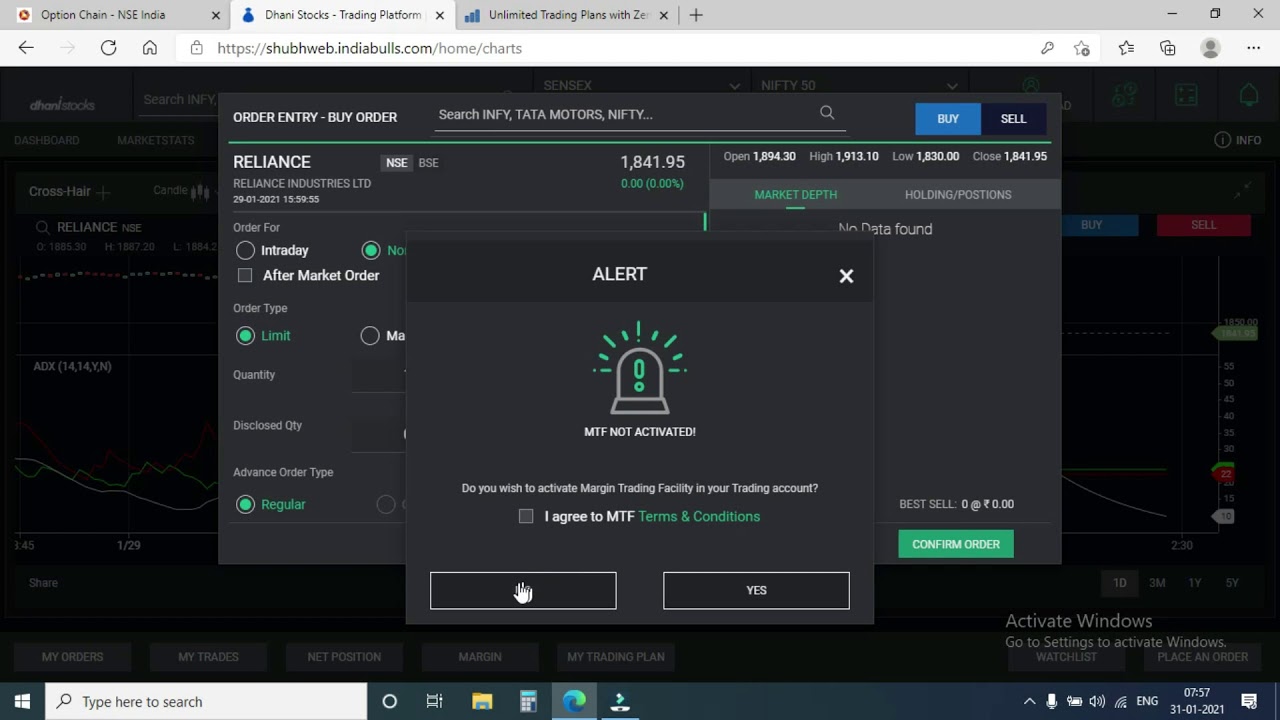1280x720 pixels.
Task: Click the unlabeled button left of YES
Action: (523, 590)
